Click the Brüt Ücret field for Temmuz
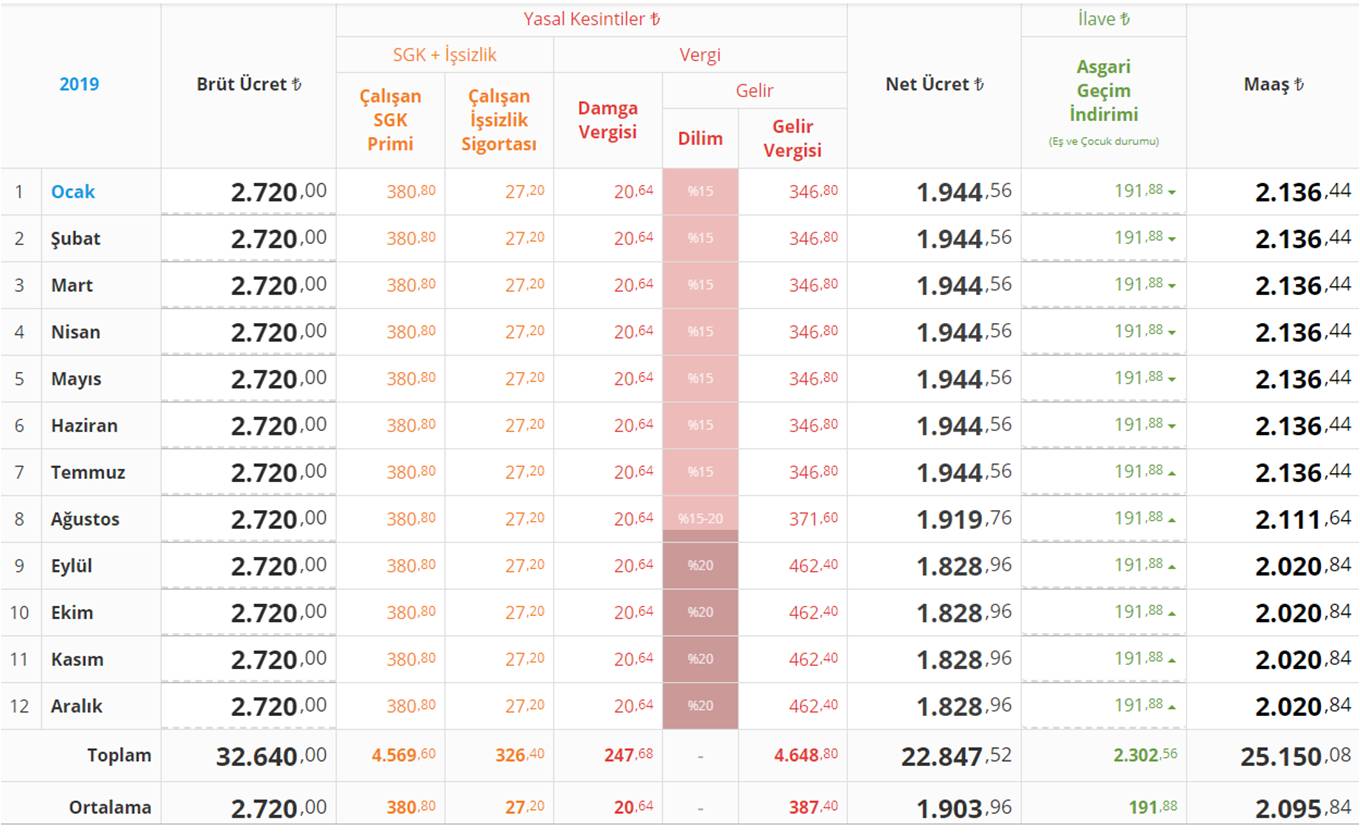This screenshot has width=1360, height=834. coord(248,472)
